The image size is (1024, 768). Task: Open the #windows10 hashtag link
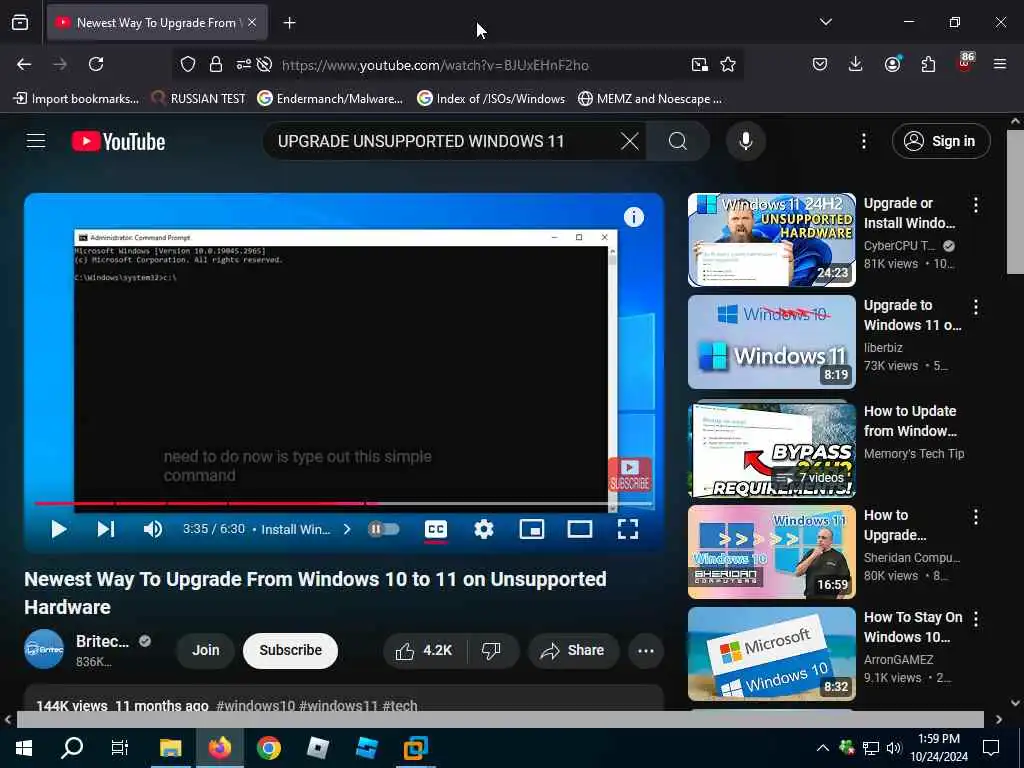point(255,705)
